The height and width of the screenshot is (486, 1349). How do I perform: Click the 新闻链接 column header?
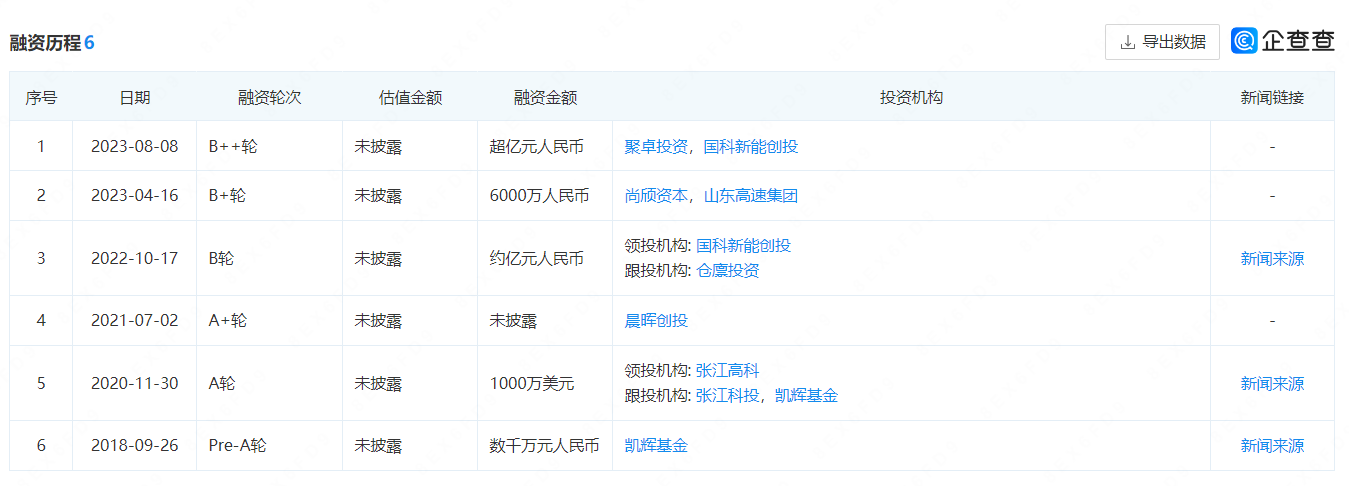pos(1272,98)
